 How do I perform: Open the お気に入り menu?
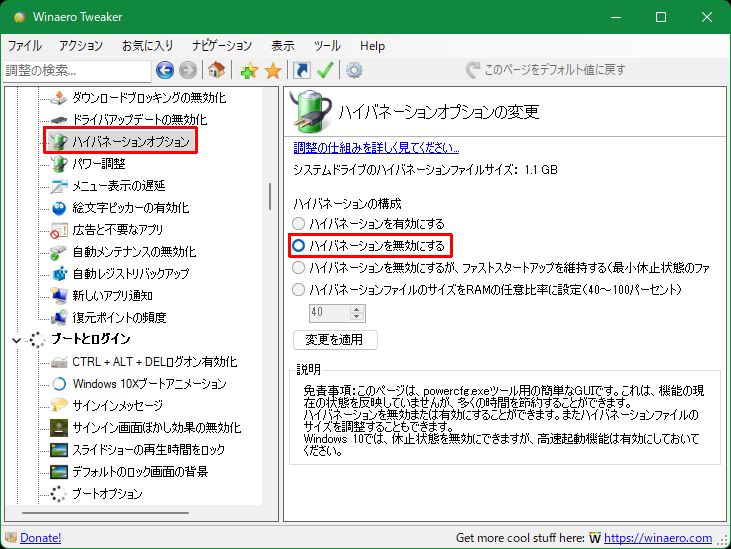(147, 46)
